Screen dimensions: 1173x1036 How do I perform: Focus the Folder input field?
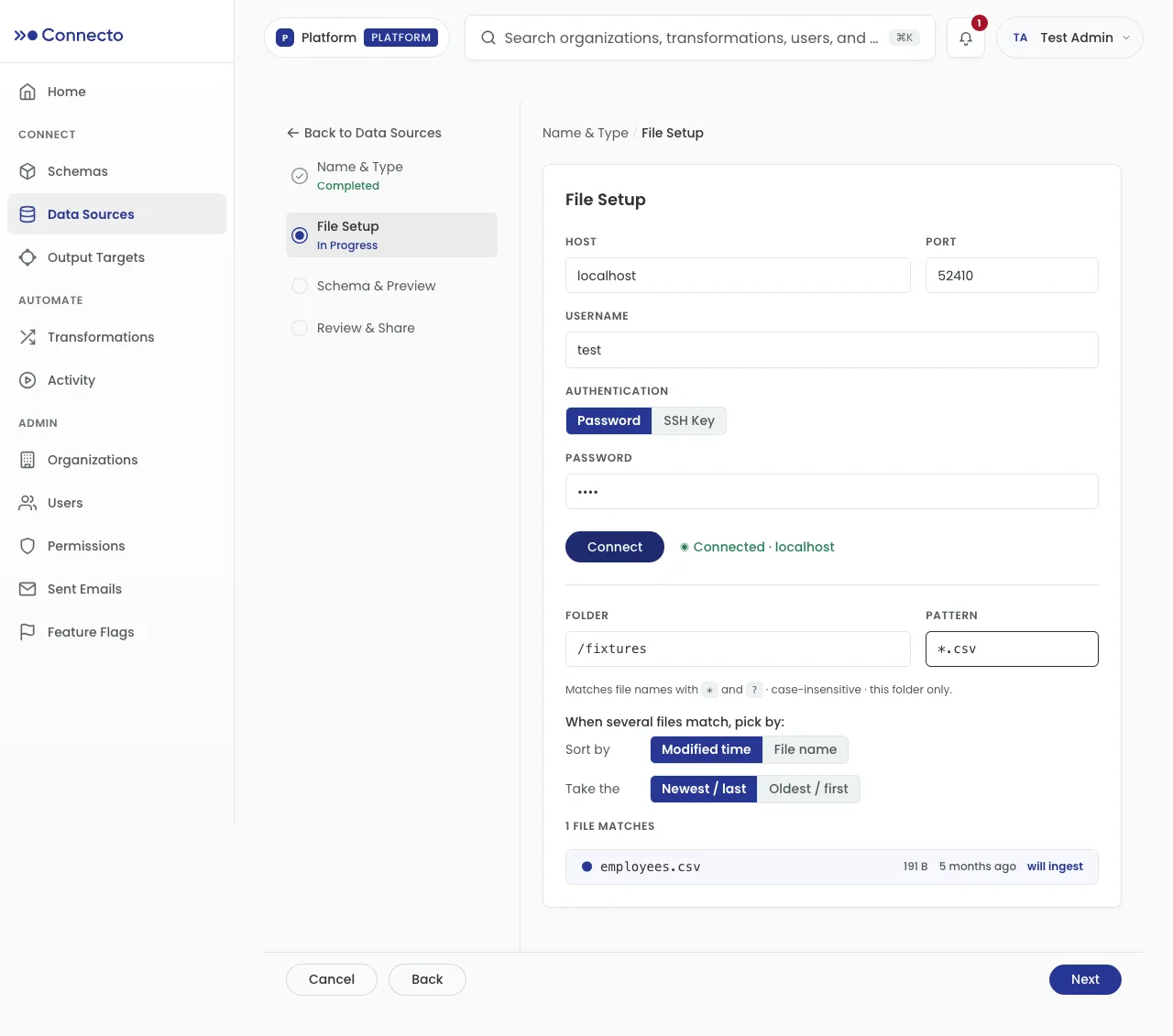coord(738,649)
